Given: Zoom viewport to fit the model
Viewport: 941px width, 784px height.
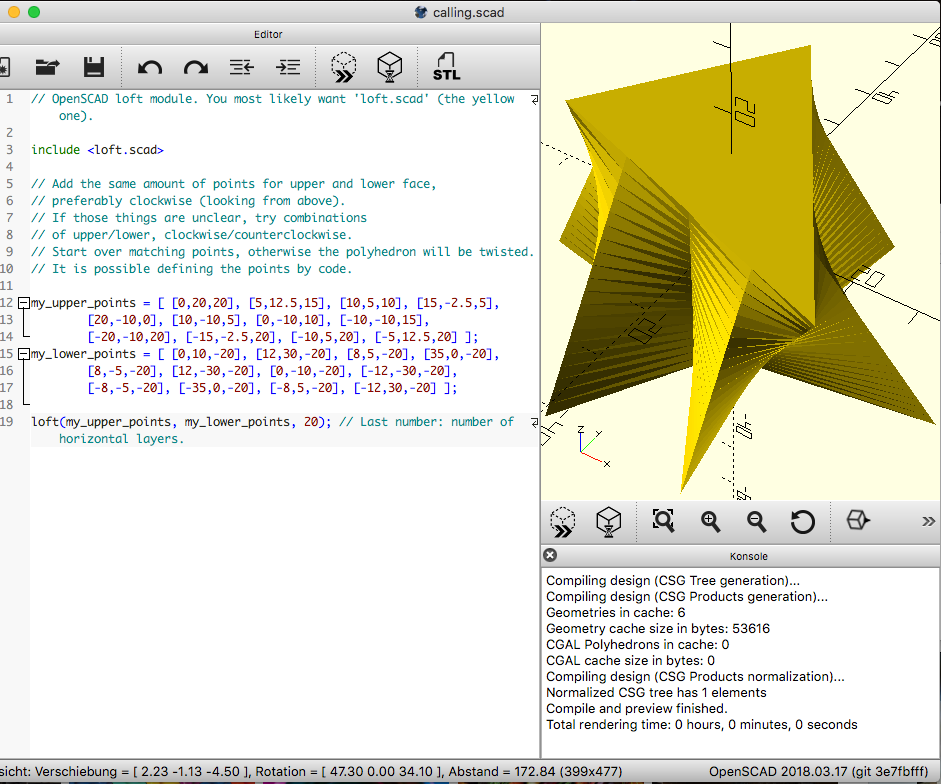Looking at the screenshot, I should click(663, 521).
